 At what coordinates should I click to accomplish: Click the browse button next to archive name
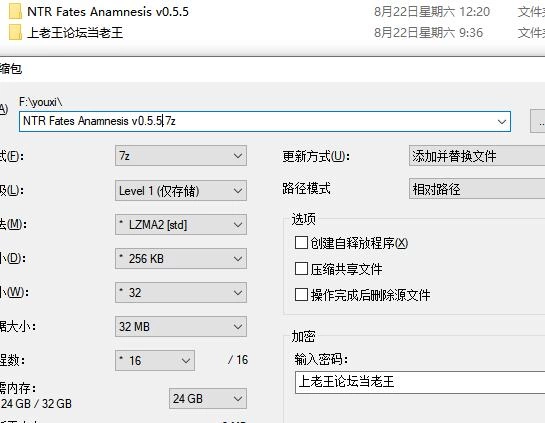tap(538, 121)
